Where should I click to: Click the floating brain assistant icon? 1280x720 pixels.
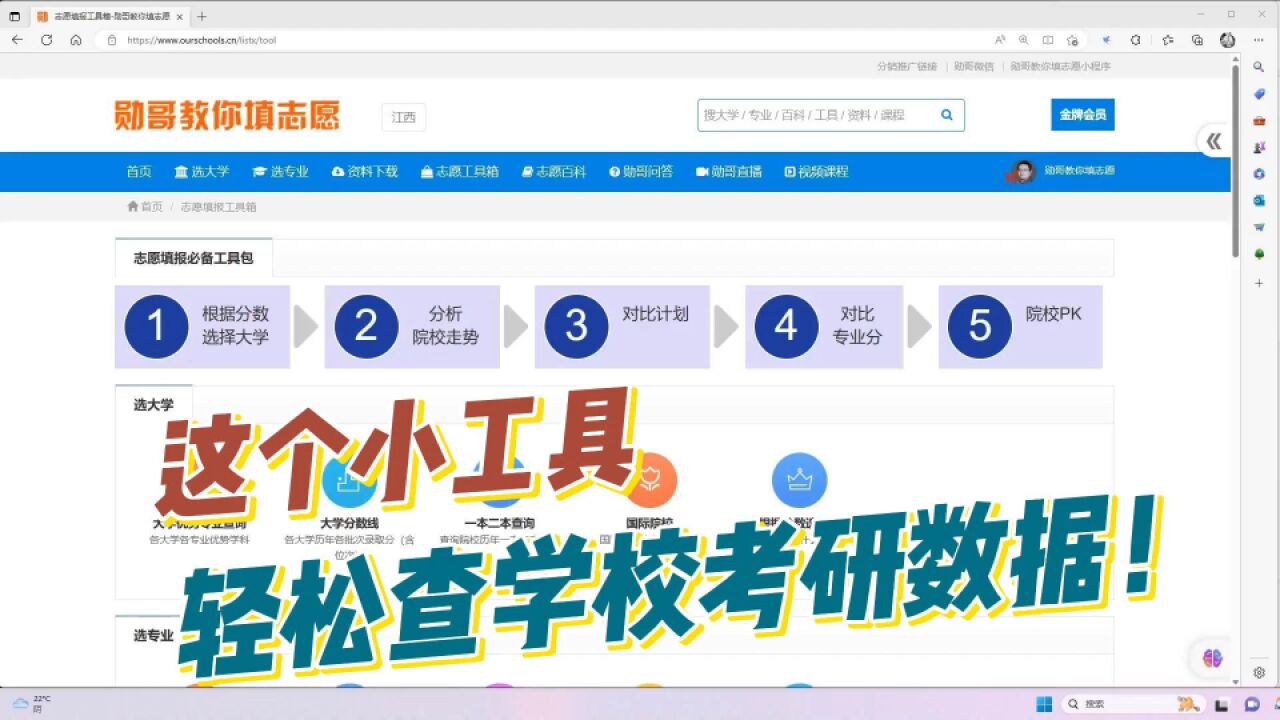1213,658
